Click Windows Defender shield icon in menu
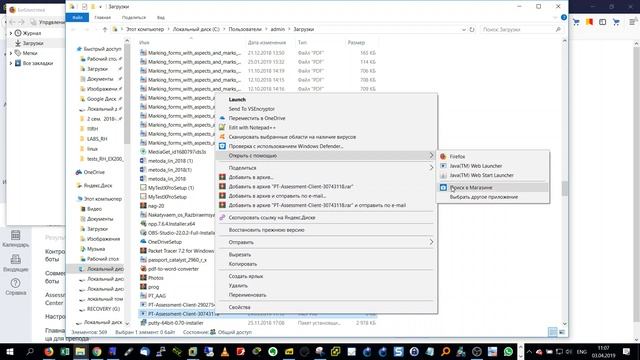 (222, 146)
